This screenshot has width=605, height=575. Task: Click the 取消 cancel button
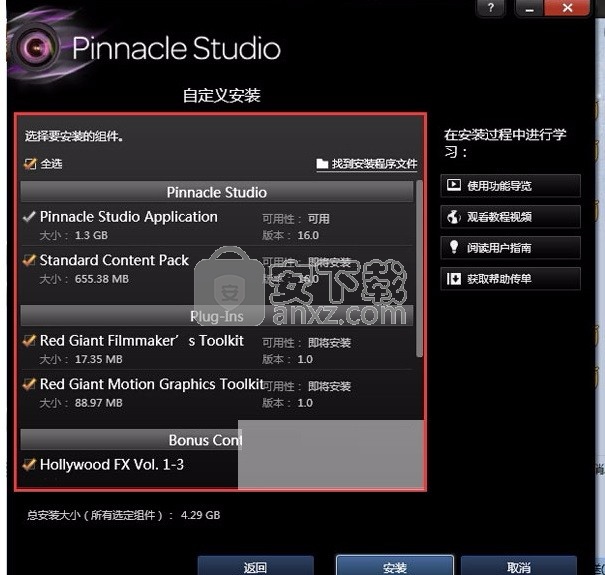point(519,567)
